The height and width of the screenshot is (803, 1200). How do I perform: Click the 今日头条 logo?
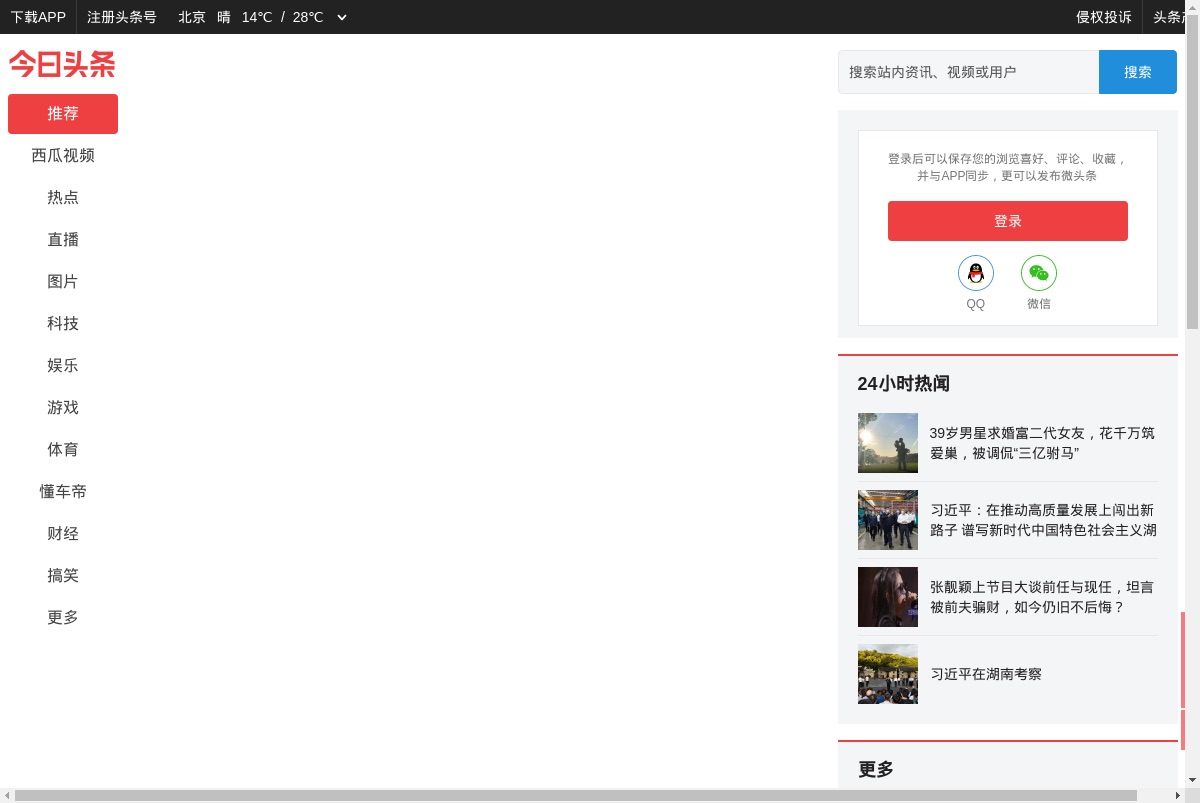[62, 64]
